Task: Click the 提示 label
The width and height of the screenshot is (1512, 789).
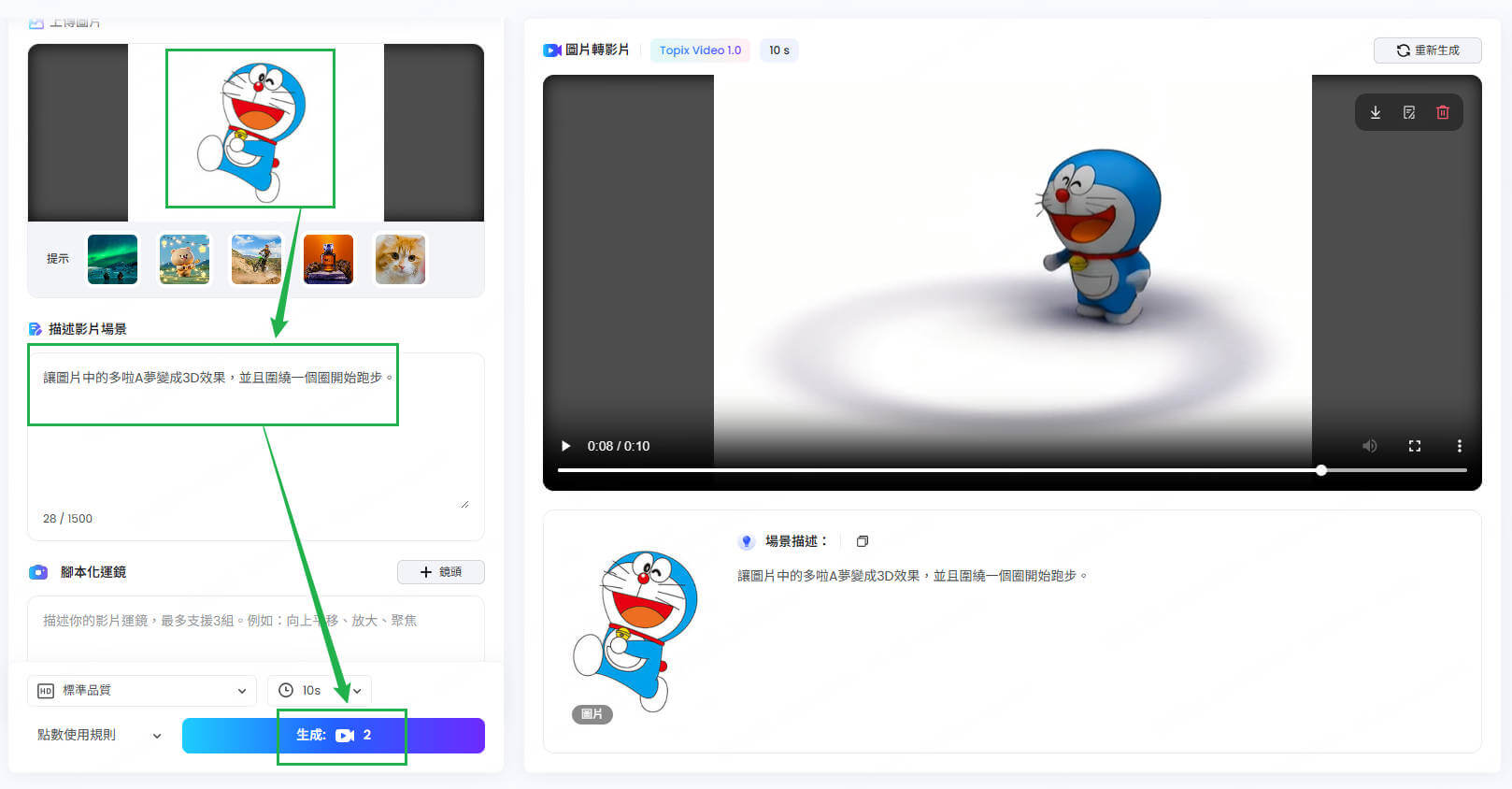Action: point(58,259)
